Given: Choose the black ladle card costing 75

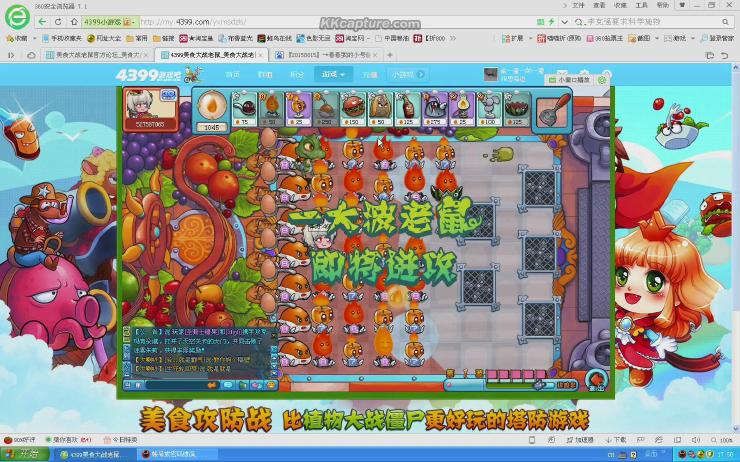Looking at the screenshot, I should (244, 109).
